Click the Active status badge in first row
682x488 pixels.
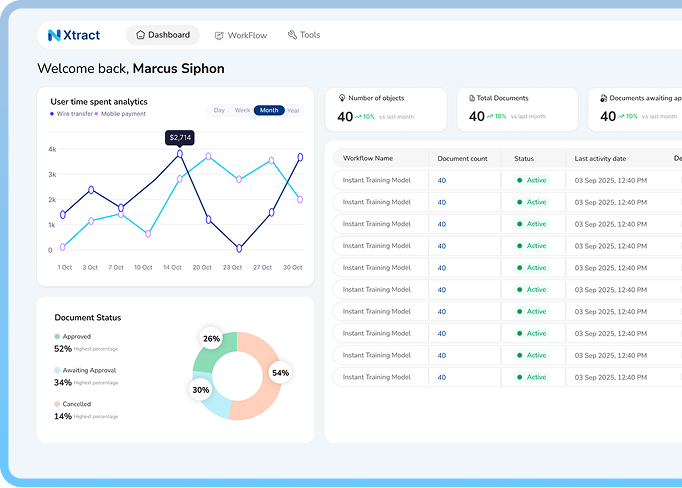point(532,180)
